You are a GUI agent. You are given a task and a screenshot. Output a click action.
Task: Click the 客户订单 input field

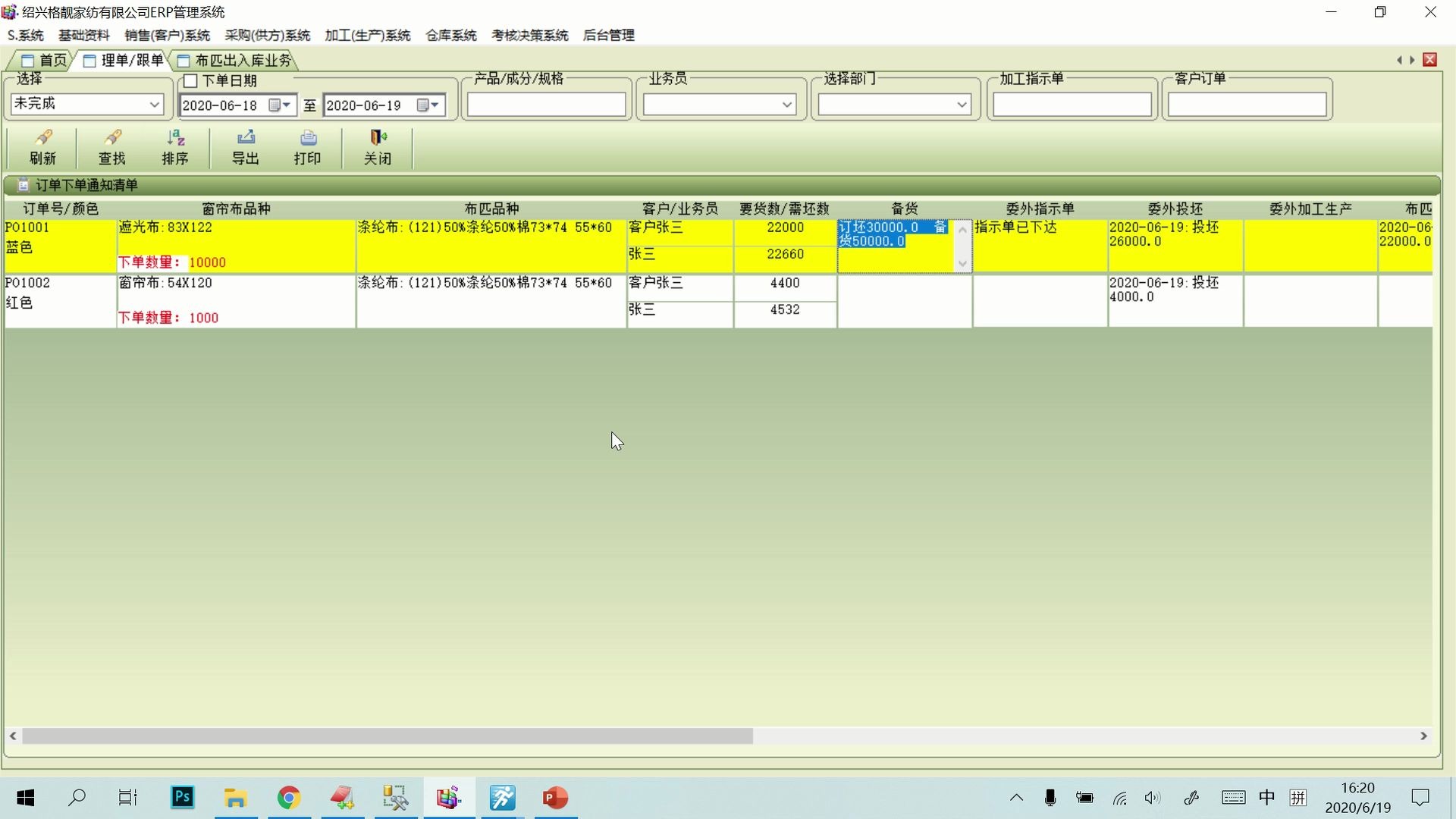coord(1247,105)
